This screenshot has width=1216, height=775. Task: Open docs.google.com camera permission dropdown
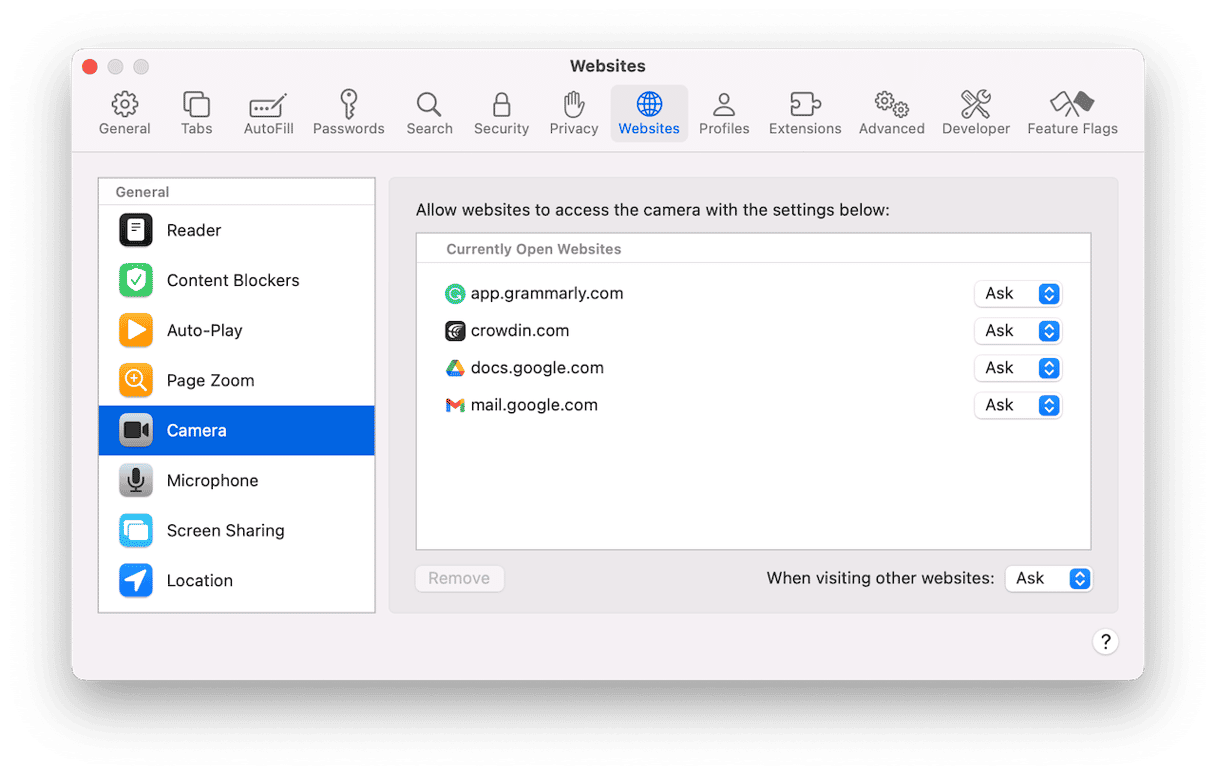1017,368
